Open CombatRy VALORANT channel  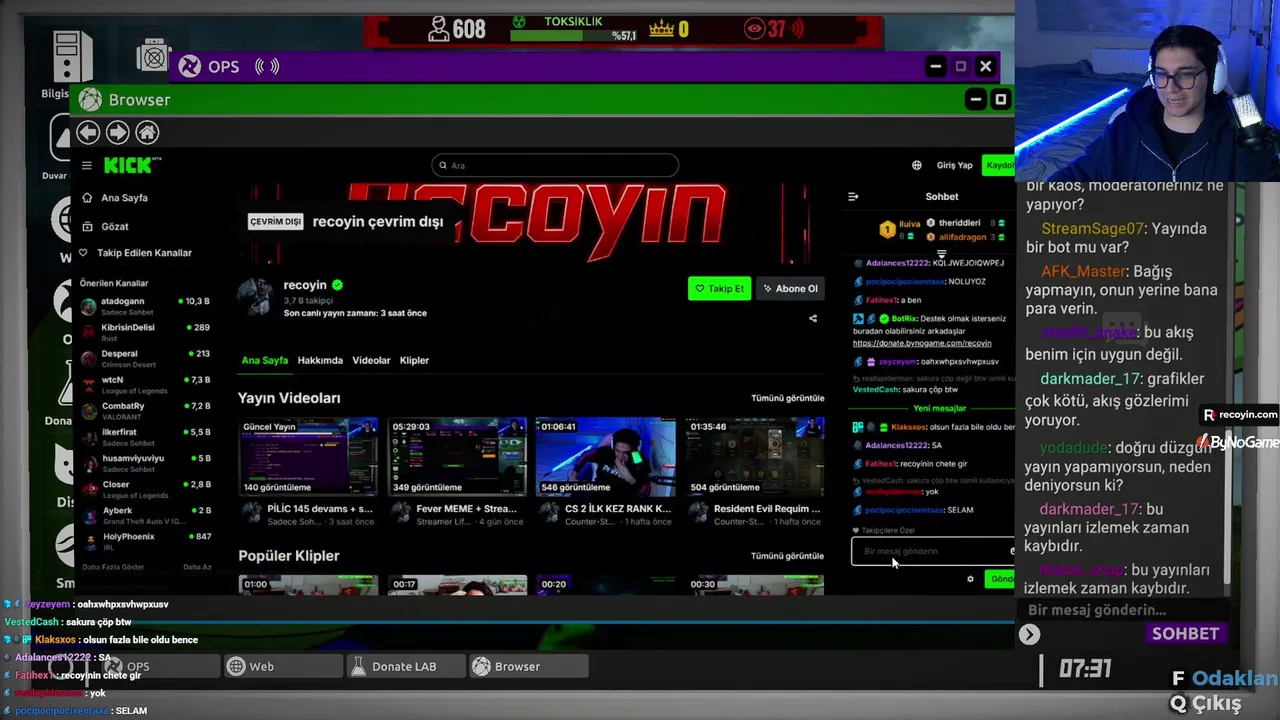tap(145, 410)
